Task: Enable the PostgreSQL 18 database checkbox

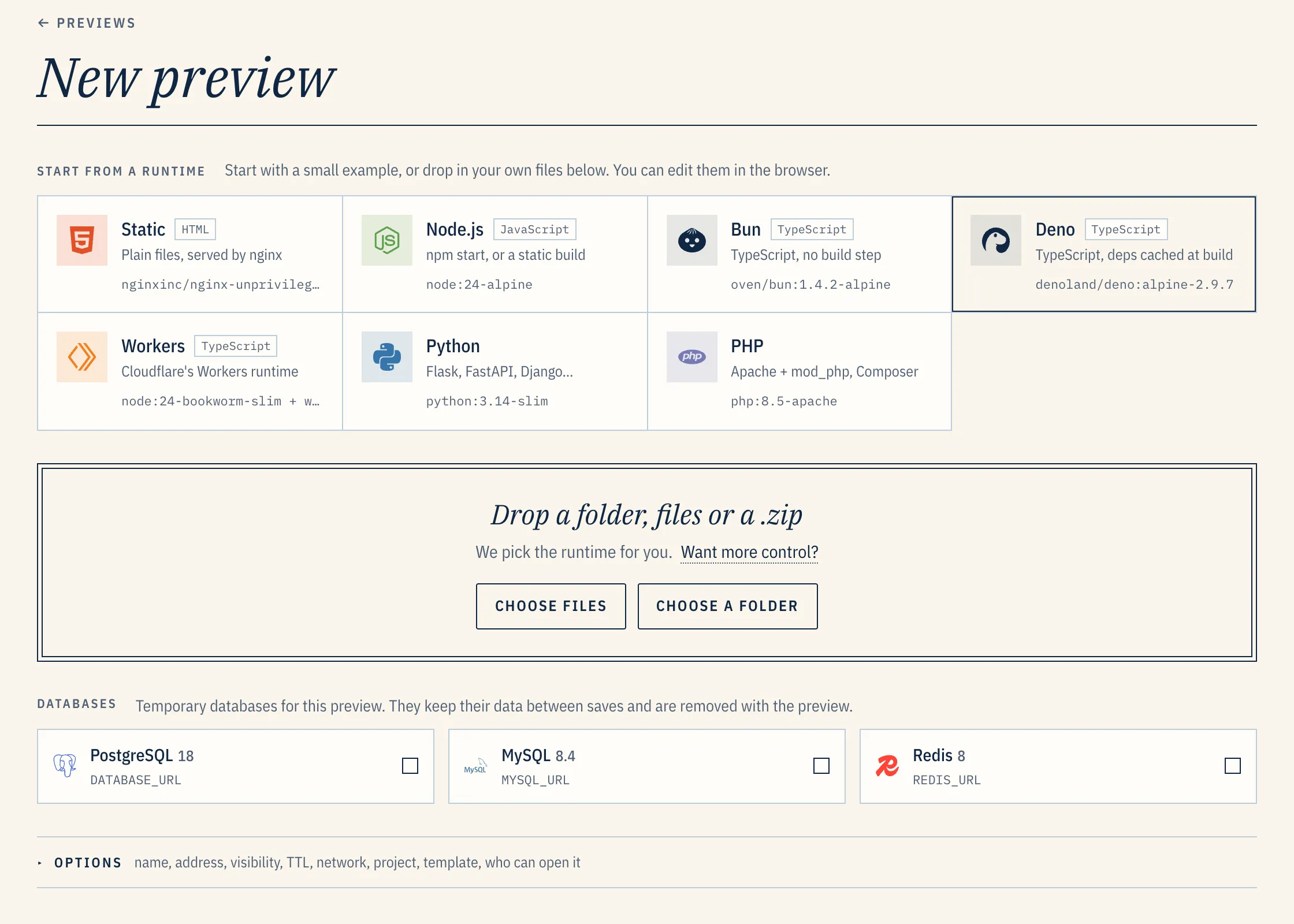Action: click(x=410, y=766)
